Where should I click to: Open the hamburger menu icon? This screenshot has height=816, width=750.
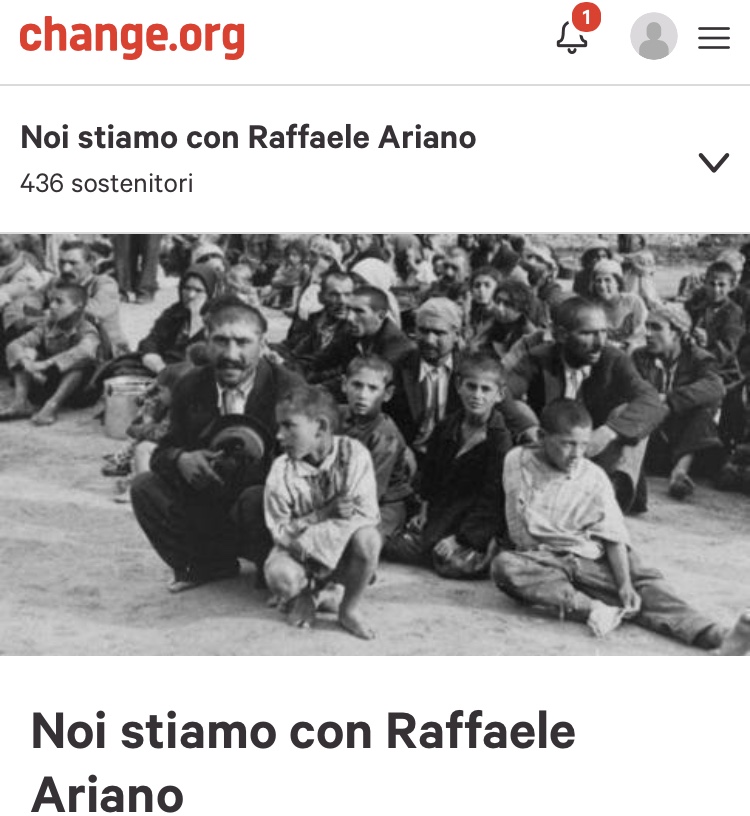point(714,38)
